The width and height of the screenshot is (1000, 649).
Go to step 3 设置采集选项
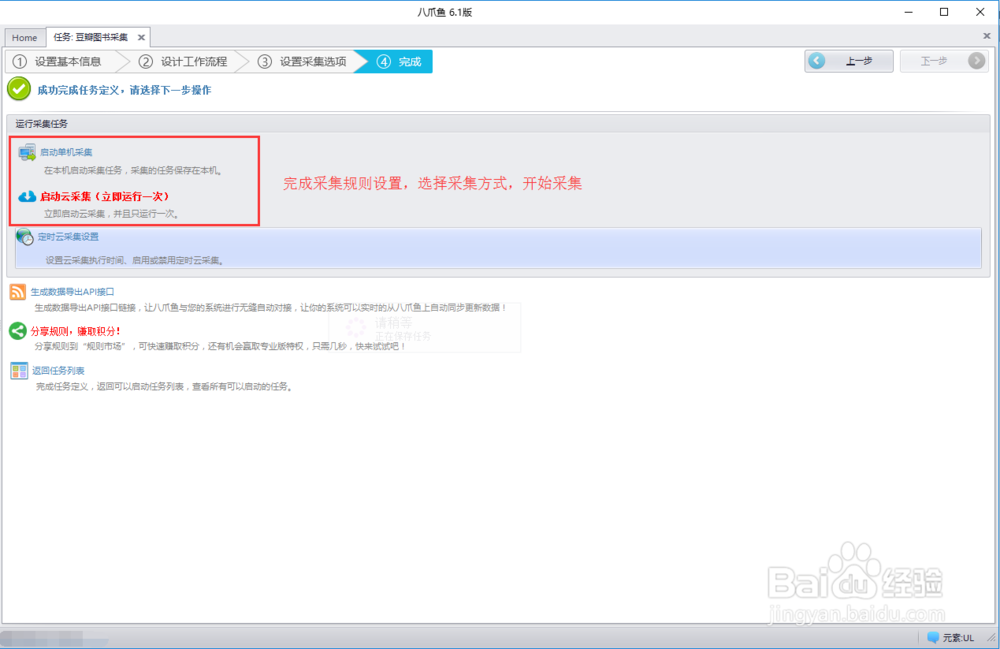pyautogui.click(x=302, y=62)
